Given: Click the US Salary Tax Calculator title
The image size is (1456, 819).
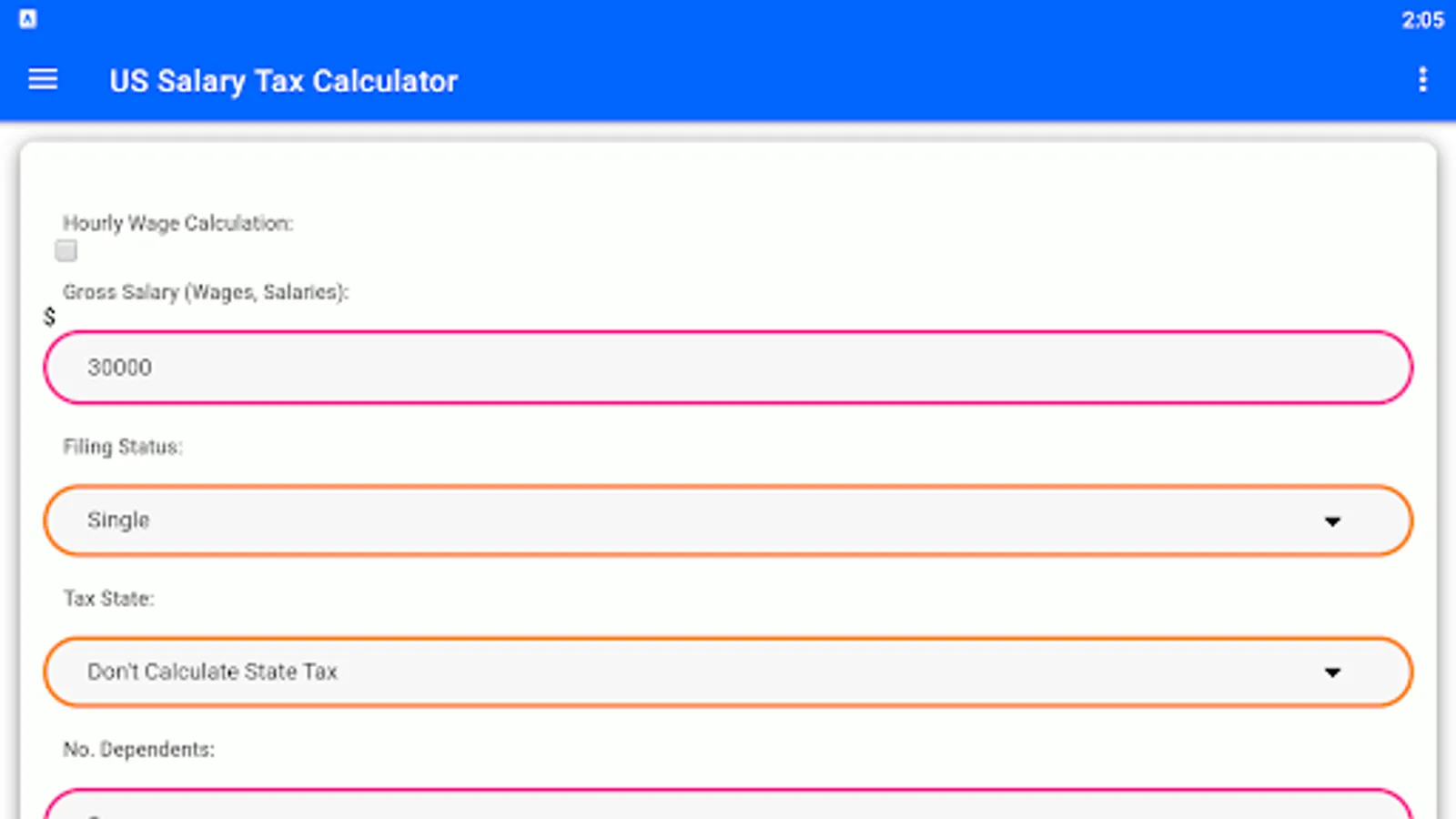Looking at the screenshot, I should pyautogui.click(x=283, y=81).
